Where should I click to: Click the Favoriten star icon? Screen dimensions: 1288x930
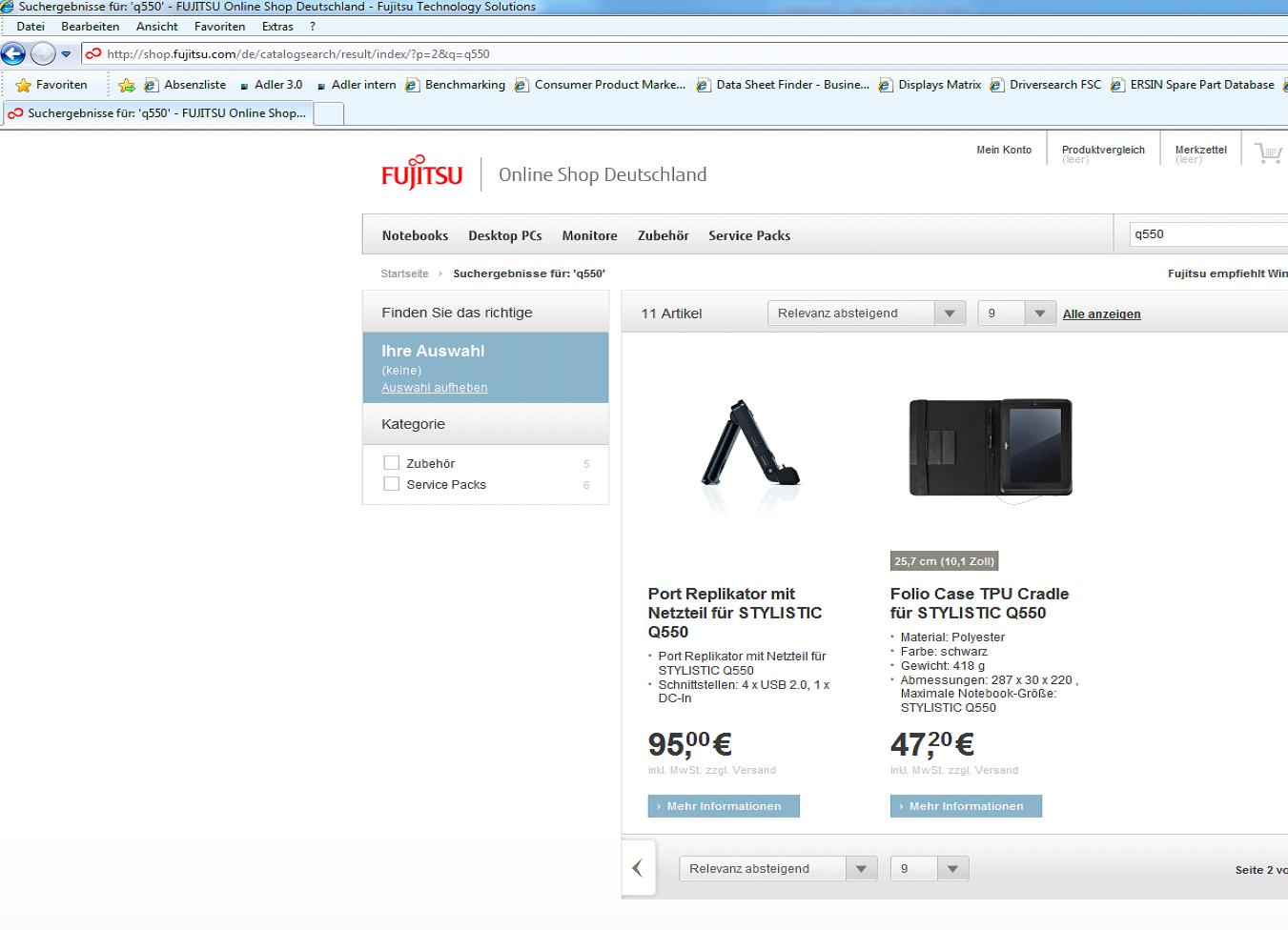click(x=24, y=85)
